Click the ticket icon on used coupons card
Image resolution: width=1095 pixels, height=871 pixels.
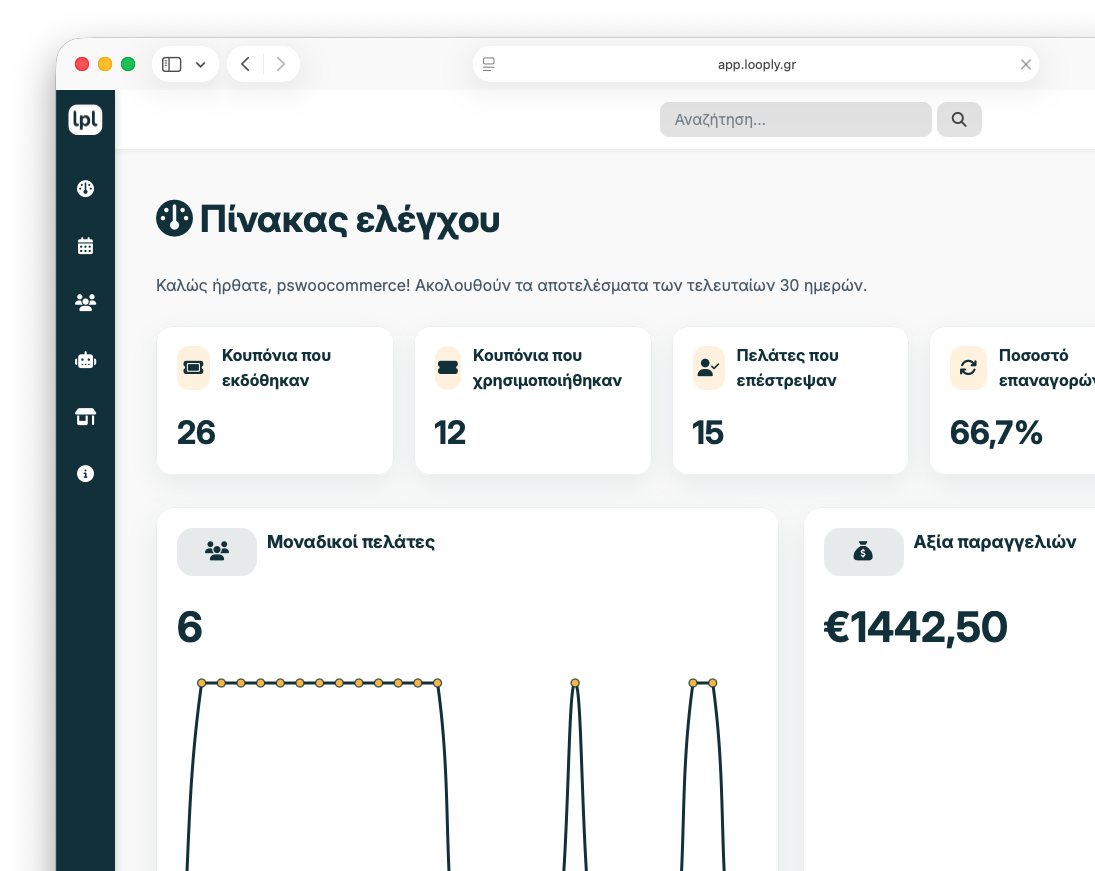click(449, 368)
